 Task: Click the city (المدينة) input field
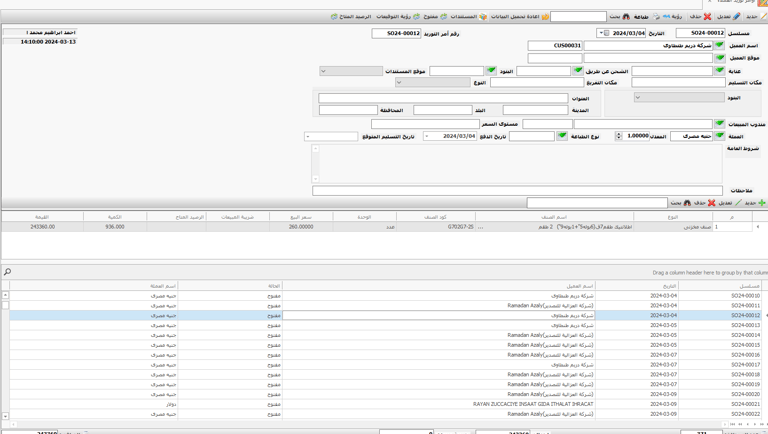535,110
